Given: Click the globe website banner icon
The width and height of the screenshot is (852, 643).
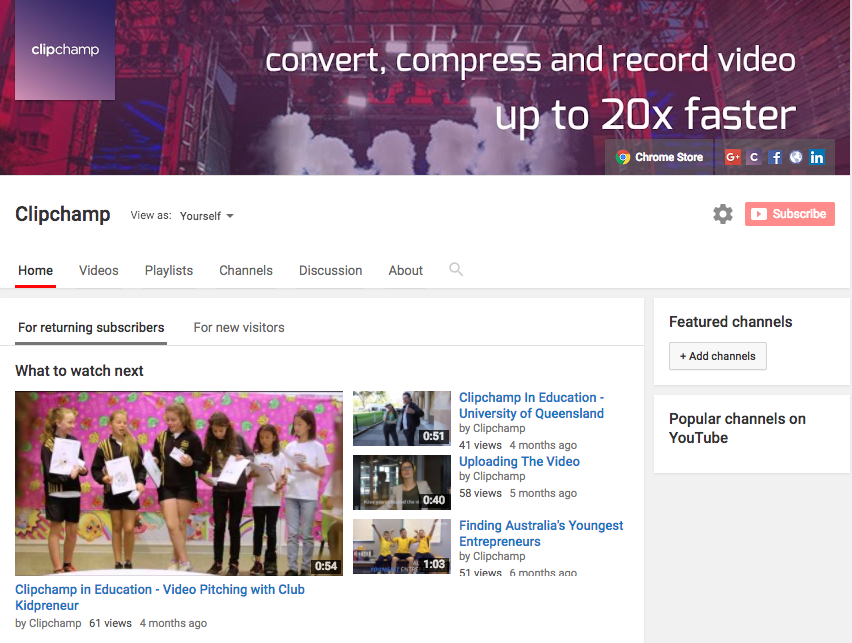Looking at the screenshot, I should click(795, 157).
